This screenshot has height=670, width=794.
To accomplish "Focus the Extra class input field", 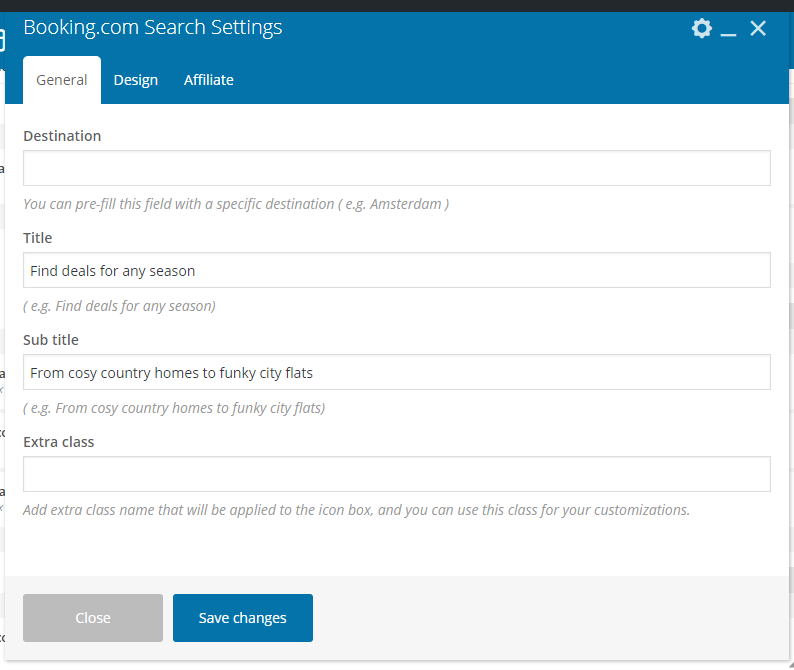I will tap(396, 475).
